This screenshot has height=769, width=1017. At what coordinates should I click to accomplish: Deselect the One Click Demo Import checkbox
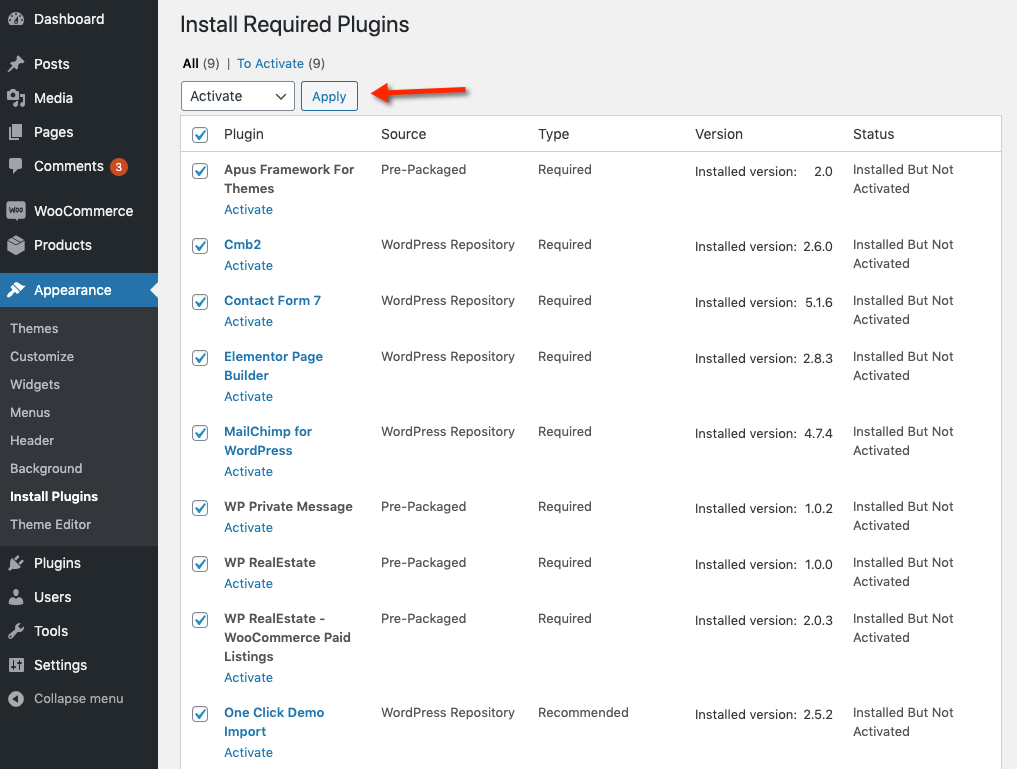tap(200, 714)
